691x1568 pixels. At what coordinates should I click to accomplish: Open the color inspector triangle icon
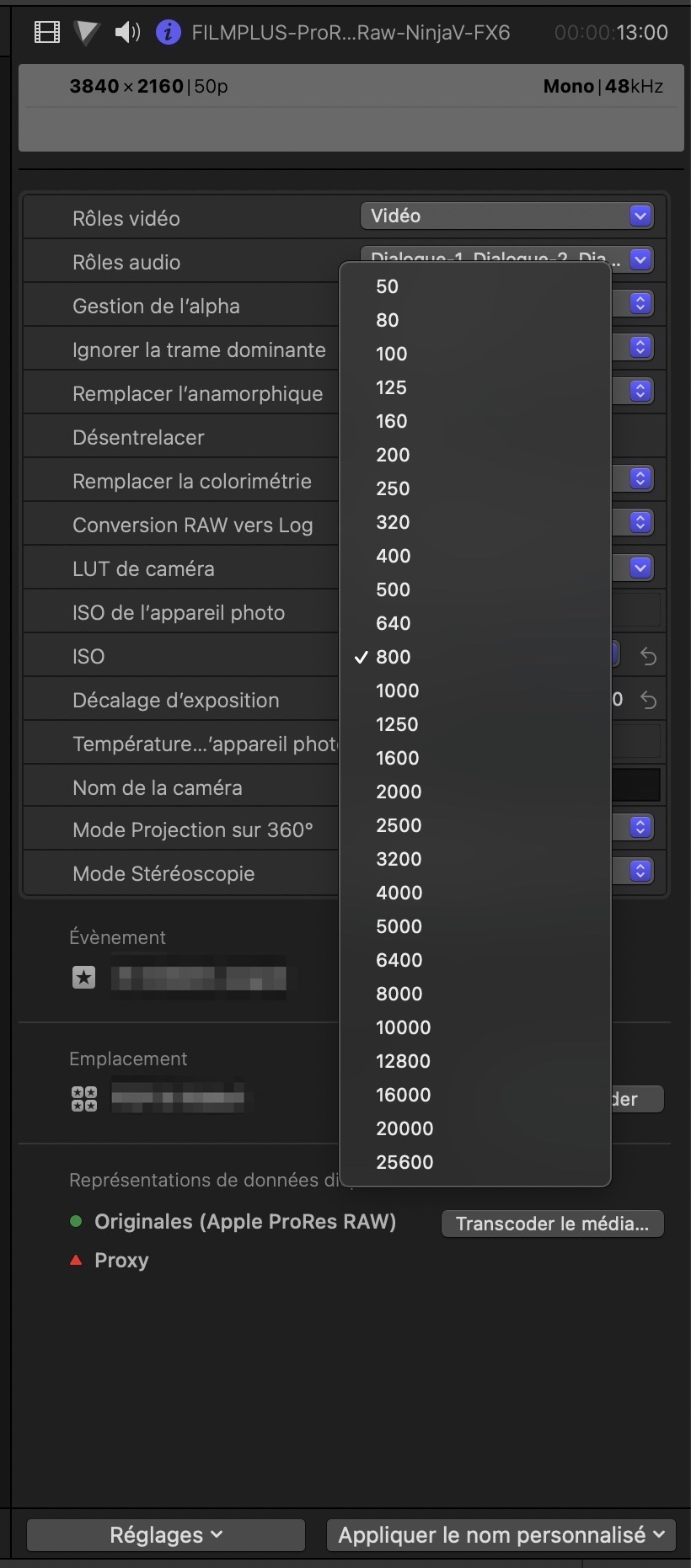point(86,33)
